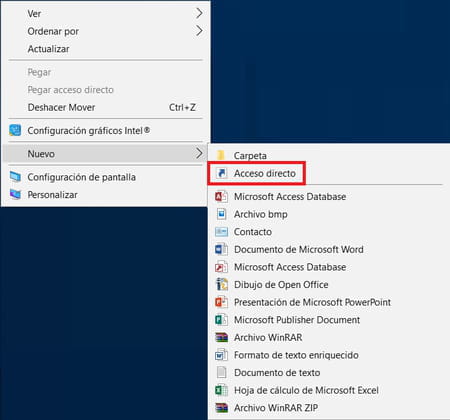
Task: Click the Intel graphics settings icon
Action: [x=15, y=130]
